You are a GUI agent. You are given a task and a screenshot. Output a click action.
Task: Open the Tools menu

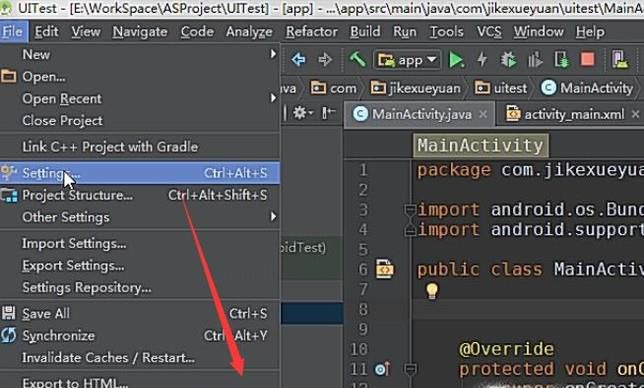click(446, 32)
